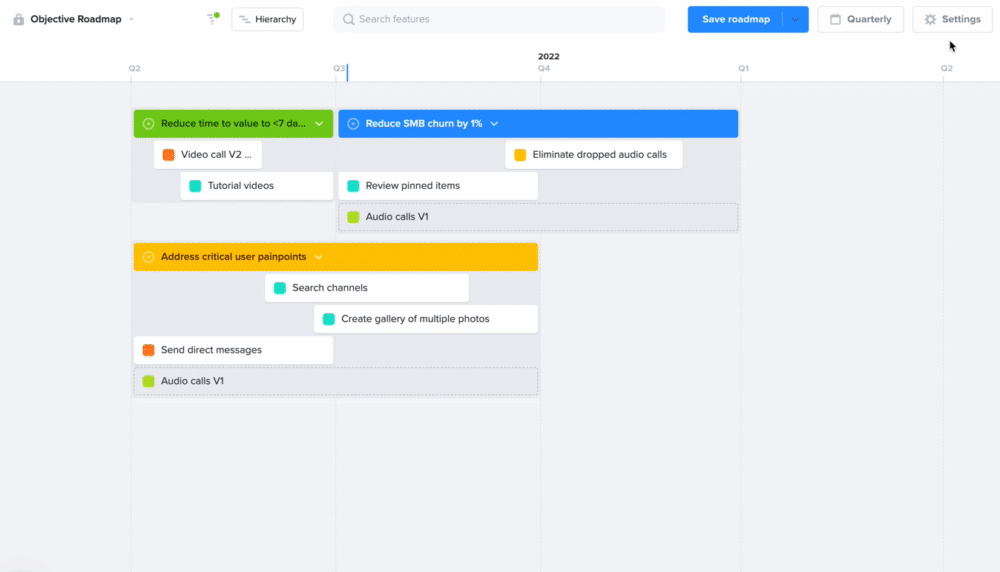1000x572 pixels.
Task: Click orange swatch on Send direct messages
Action: tap(148, 350)
